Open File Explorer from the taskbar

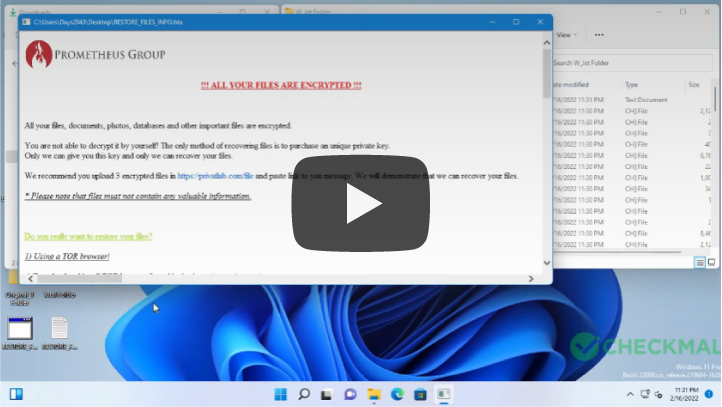click(374, 394)
